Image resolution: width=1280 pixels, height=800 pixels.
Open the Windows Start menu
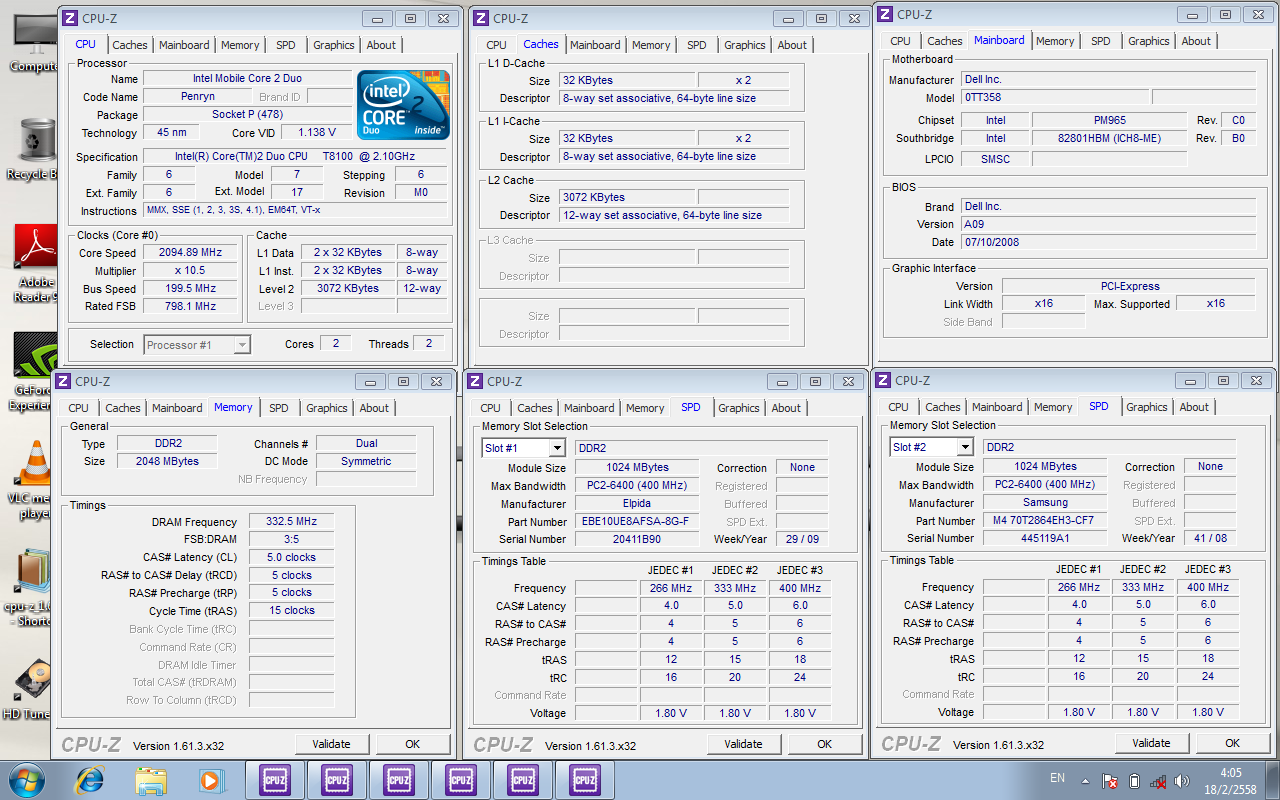25,779
